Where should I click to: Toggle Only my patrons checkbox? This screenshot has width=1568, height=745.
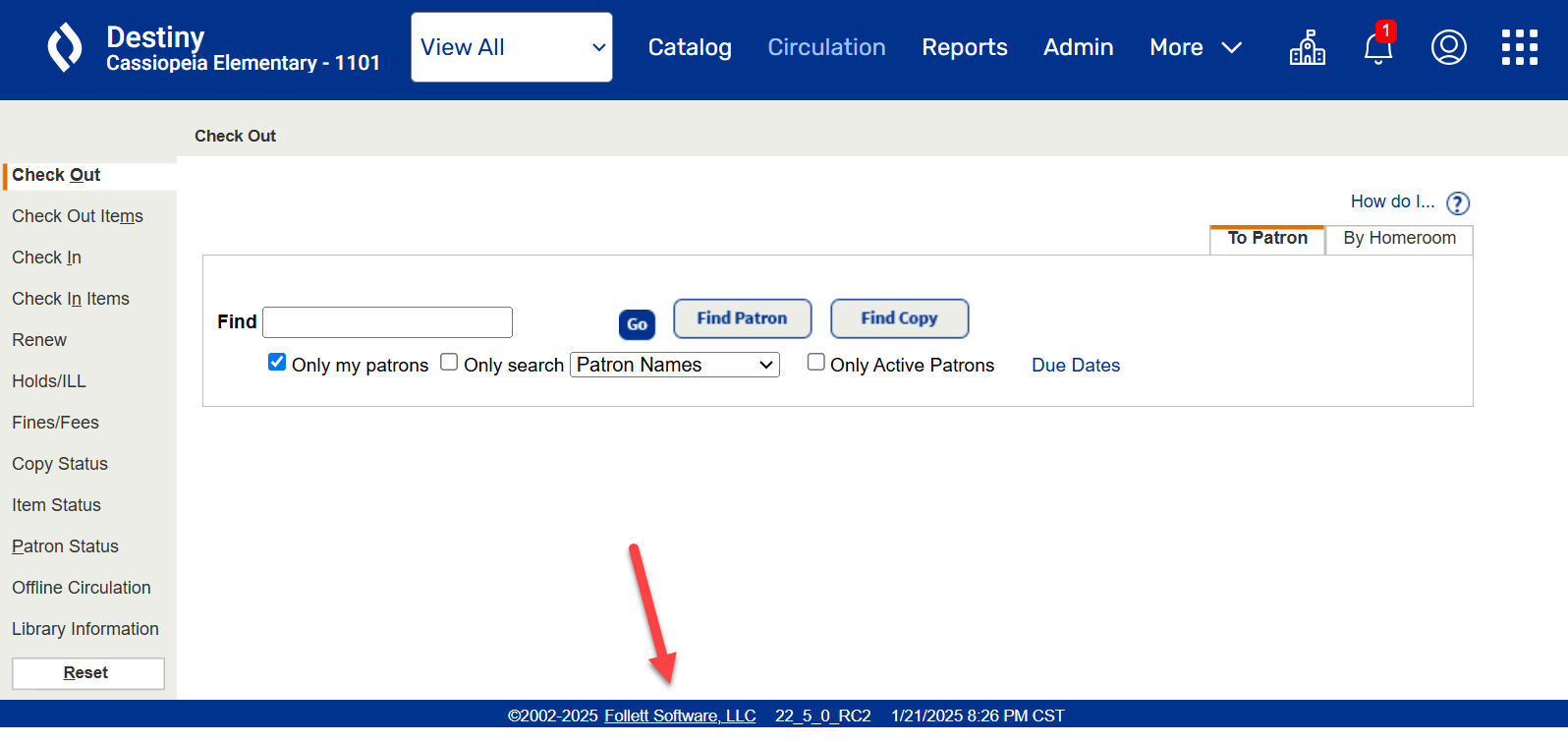277,362
